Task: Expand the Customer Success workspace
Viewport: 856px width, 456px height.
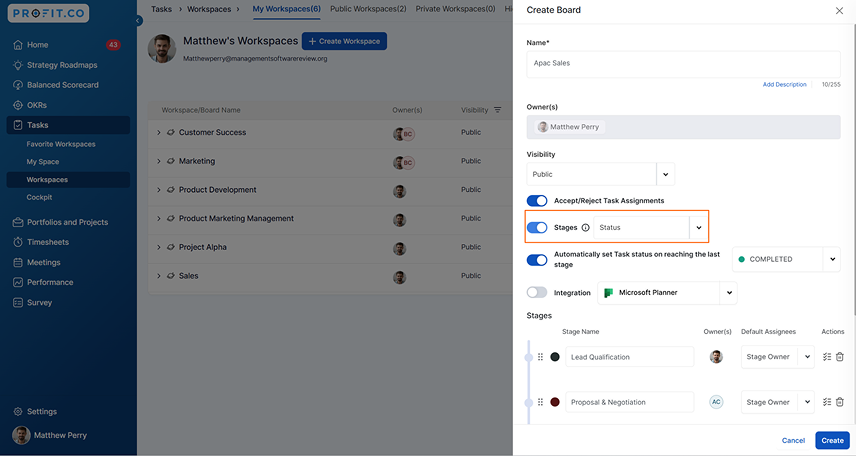Action: [159, 133]
